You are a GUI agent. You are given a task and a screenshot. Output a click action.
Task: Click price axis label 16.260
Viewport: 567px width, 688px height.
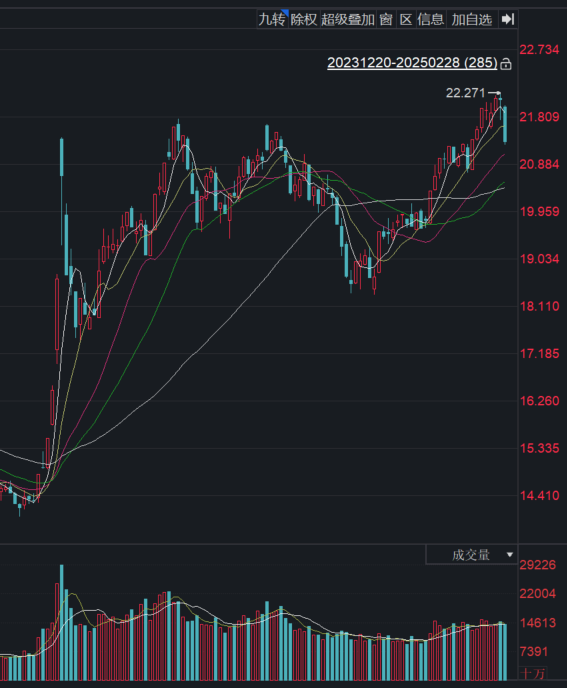pyautogui.click(x=539, y=401)
